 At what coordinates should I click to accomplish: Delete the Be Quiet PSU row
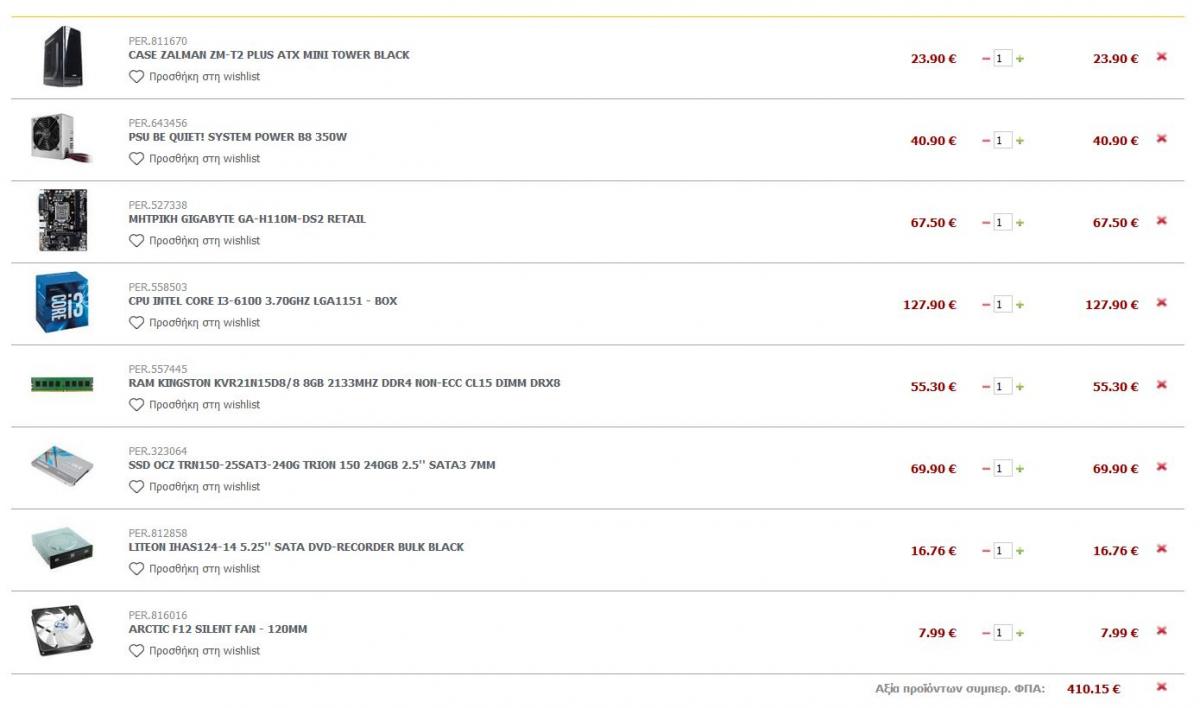click(1161, 139)
